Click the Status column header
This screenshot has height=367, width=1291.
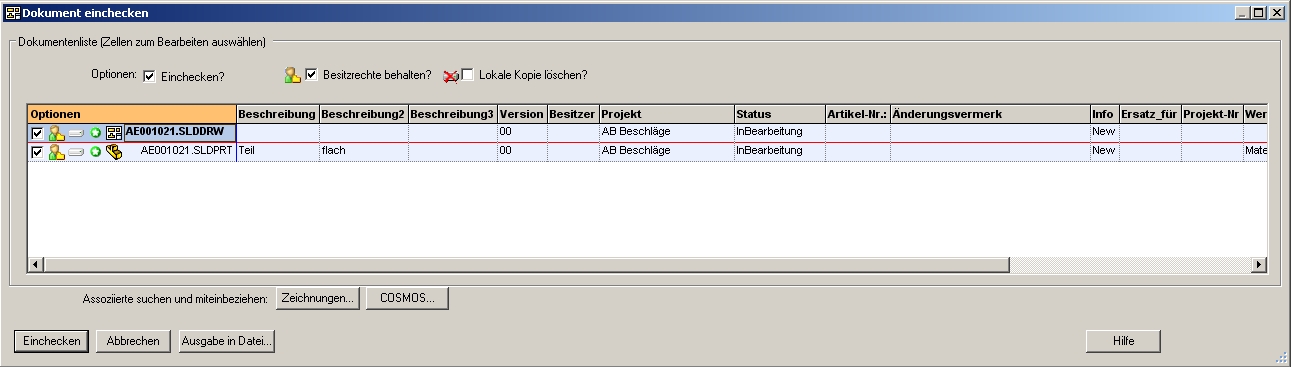pyautogui.click(x=779, y=114)
